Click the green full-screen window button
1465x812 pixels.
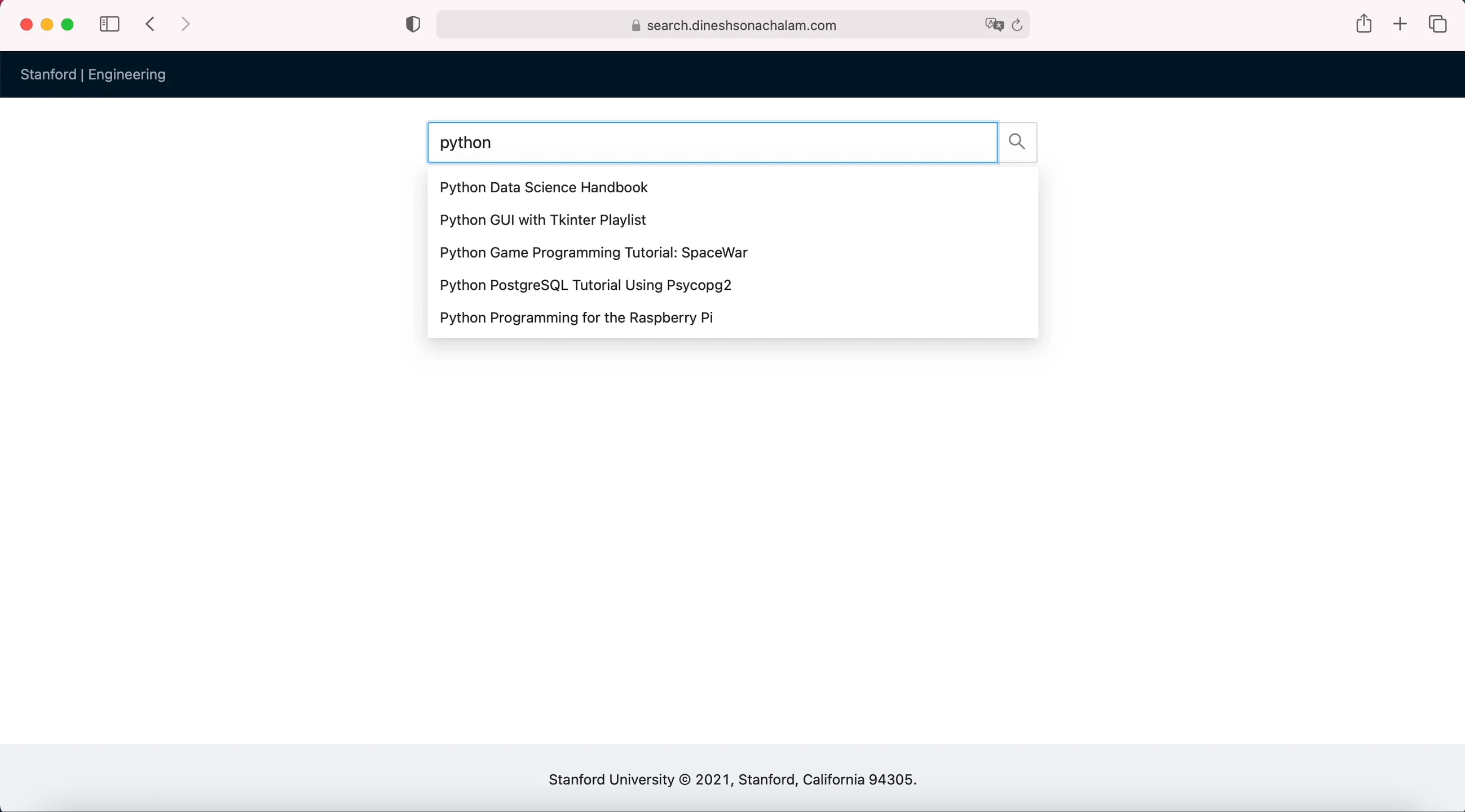pyautogui.click(x=68, y=24)
